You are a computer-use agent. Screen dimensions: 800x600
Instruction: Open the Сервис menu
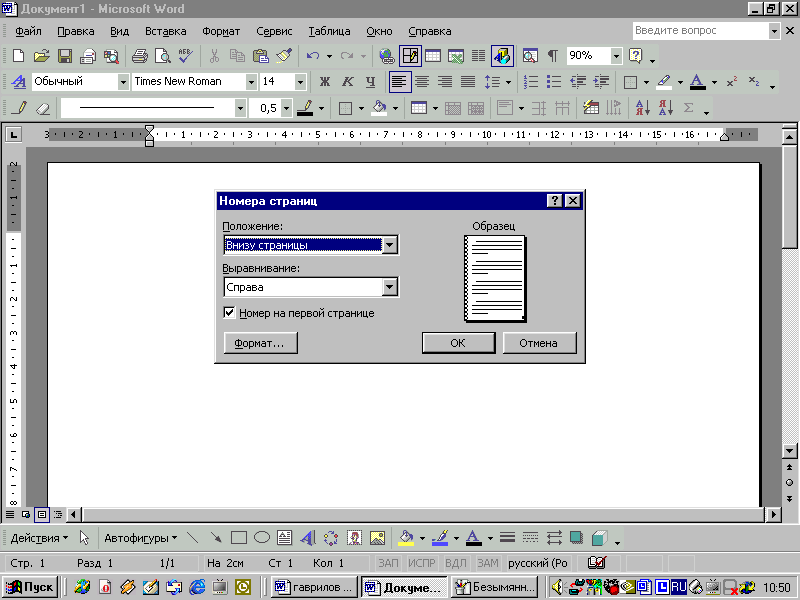click(274, 31)
